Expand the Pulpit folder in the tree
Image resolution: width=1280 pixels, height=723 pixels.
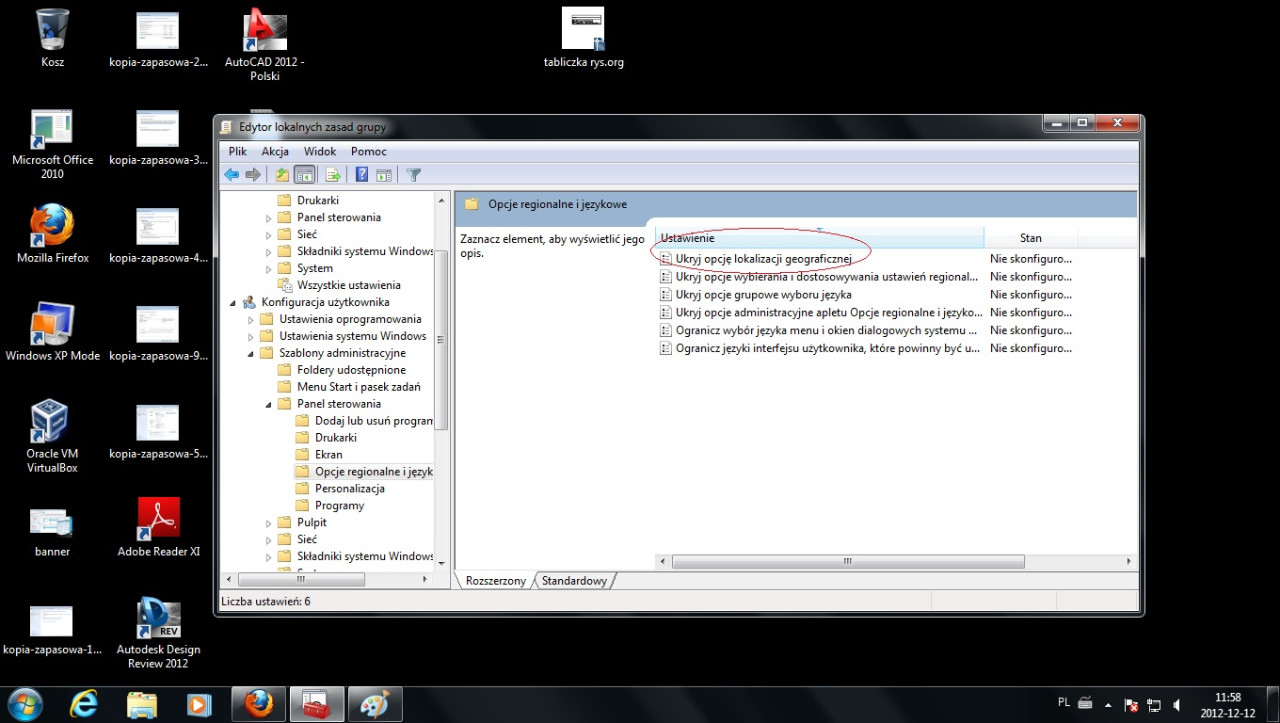click(x=269, y=523)
